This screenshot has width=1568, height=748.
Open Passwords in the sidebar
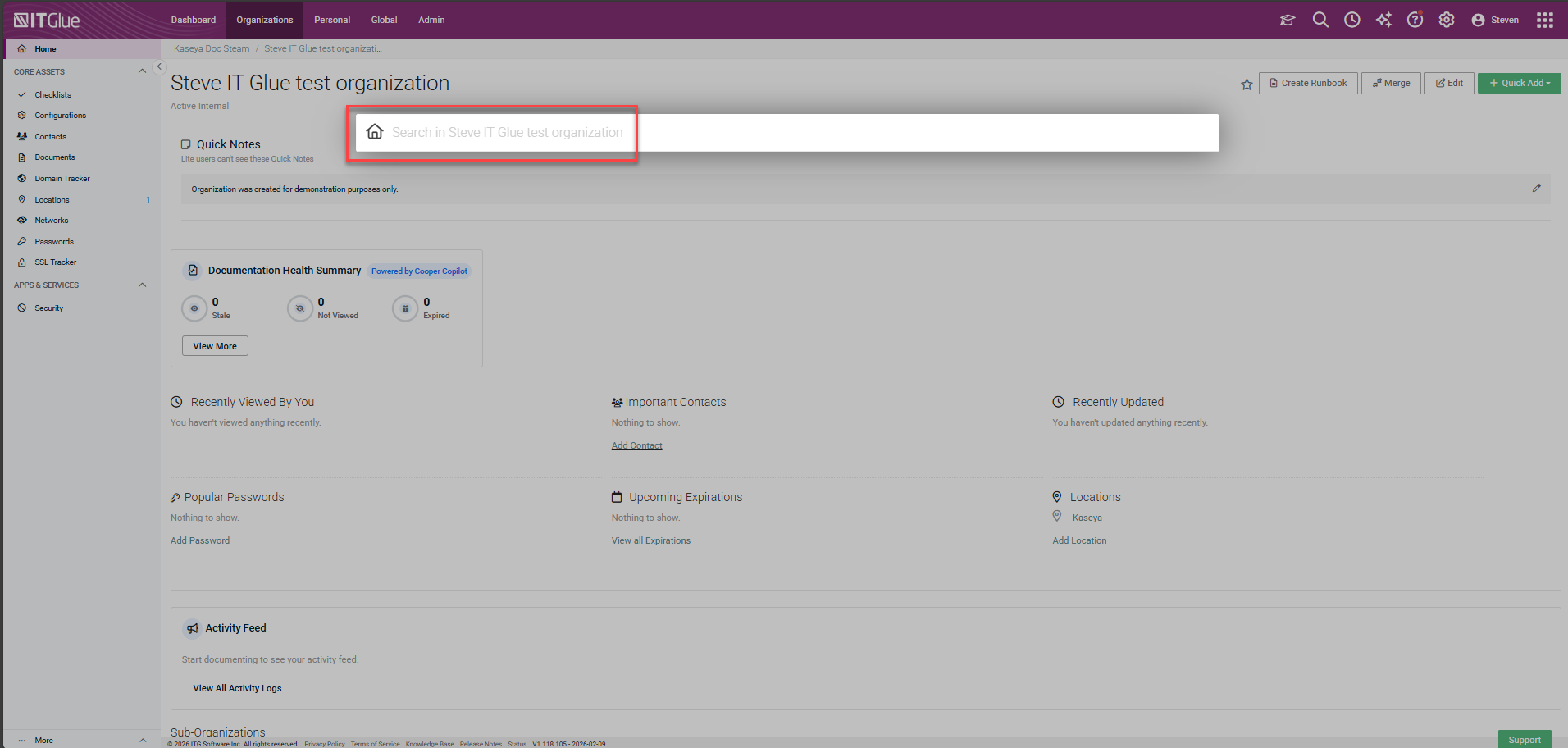coord(54,241)
